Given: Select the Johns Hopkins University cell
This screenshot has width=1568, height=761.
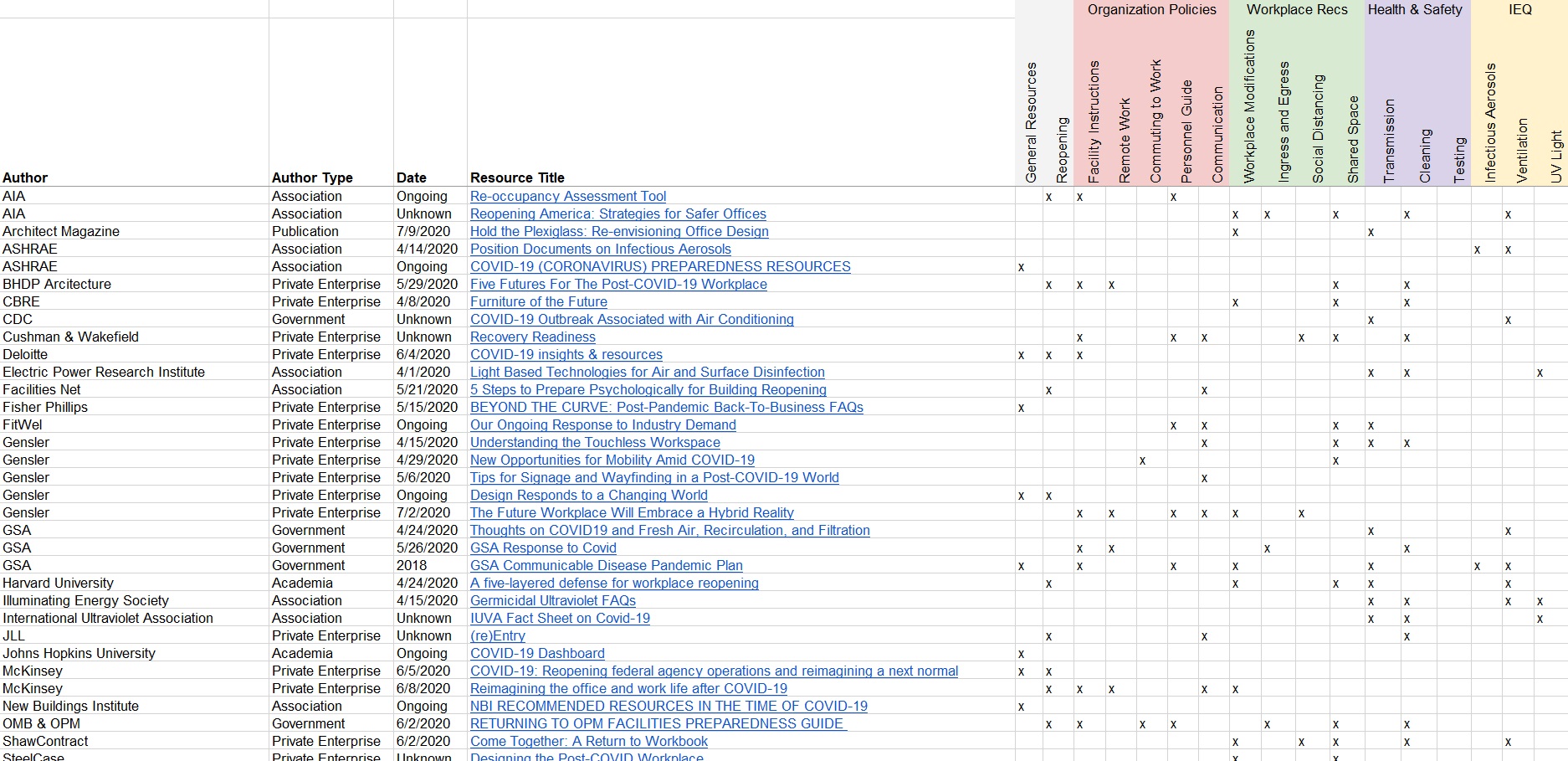Looking at the screenshot, I should pyautogui.click(x=79, y=653).
